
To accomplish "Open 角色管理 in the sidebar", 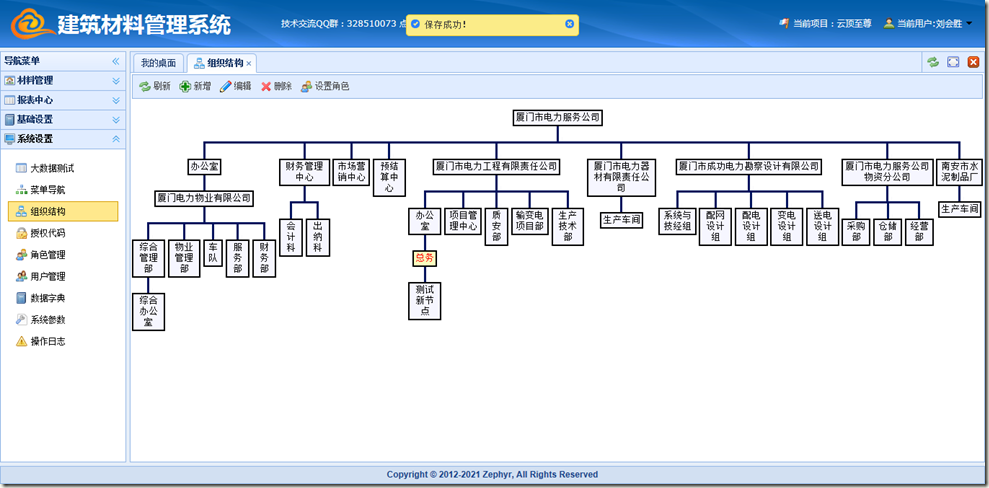I will tap(47, 255).
